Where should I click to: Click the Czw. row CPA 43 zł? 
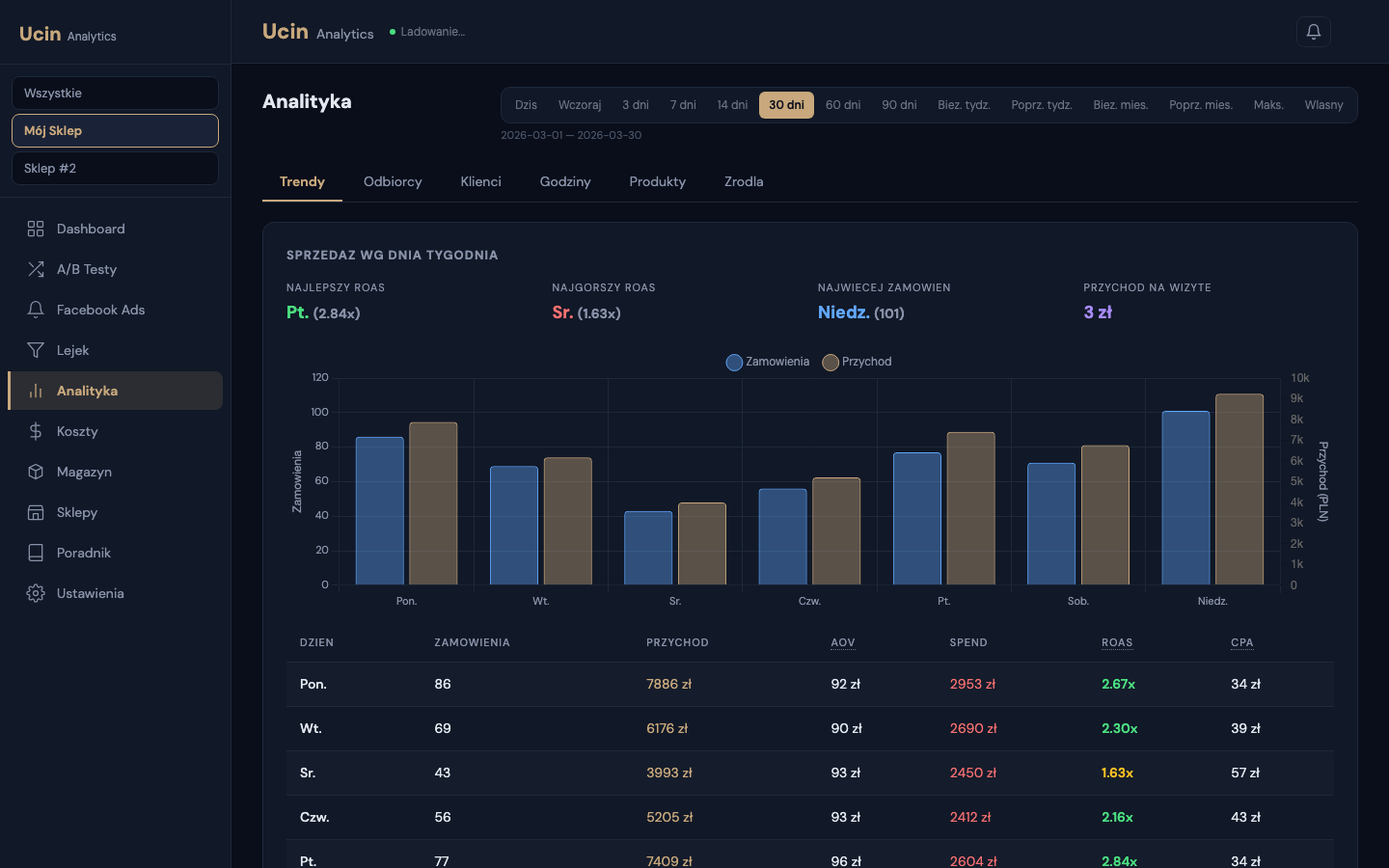pos(1245,817)
